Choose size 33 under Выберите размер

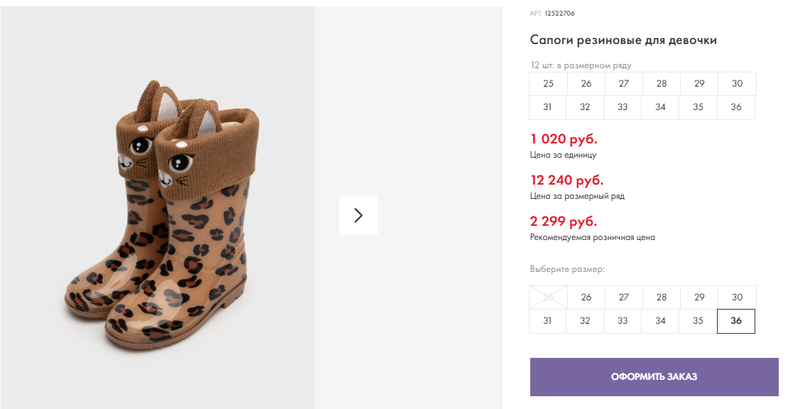pos(622,321)
